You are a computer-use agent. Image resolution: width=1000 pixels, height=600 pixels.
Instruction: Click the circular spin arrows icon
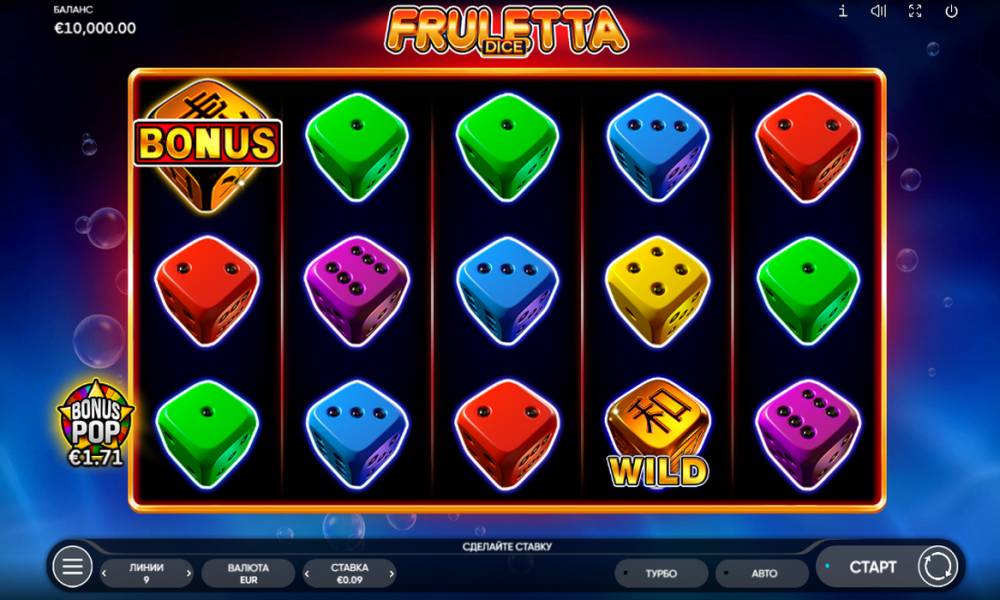[x=938, y=566]
